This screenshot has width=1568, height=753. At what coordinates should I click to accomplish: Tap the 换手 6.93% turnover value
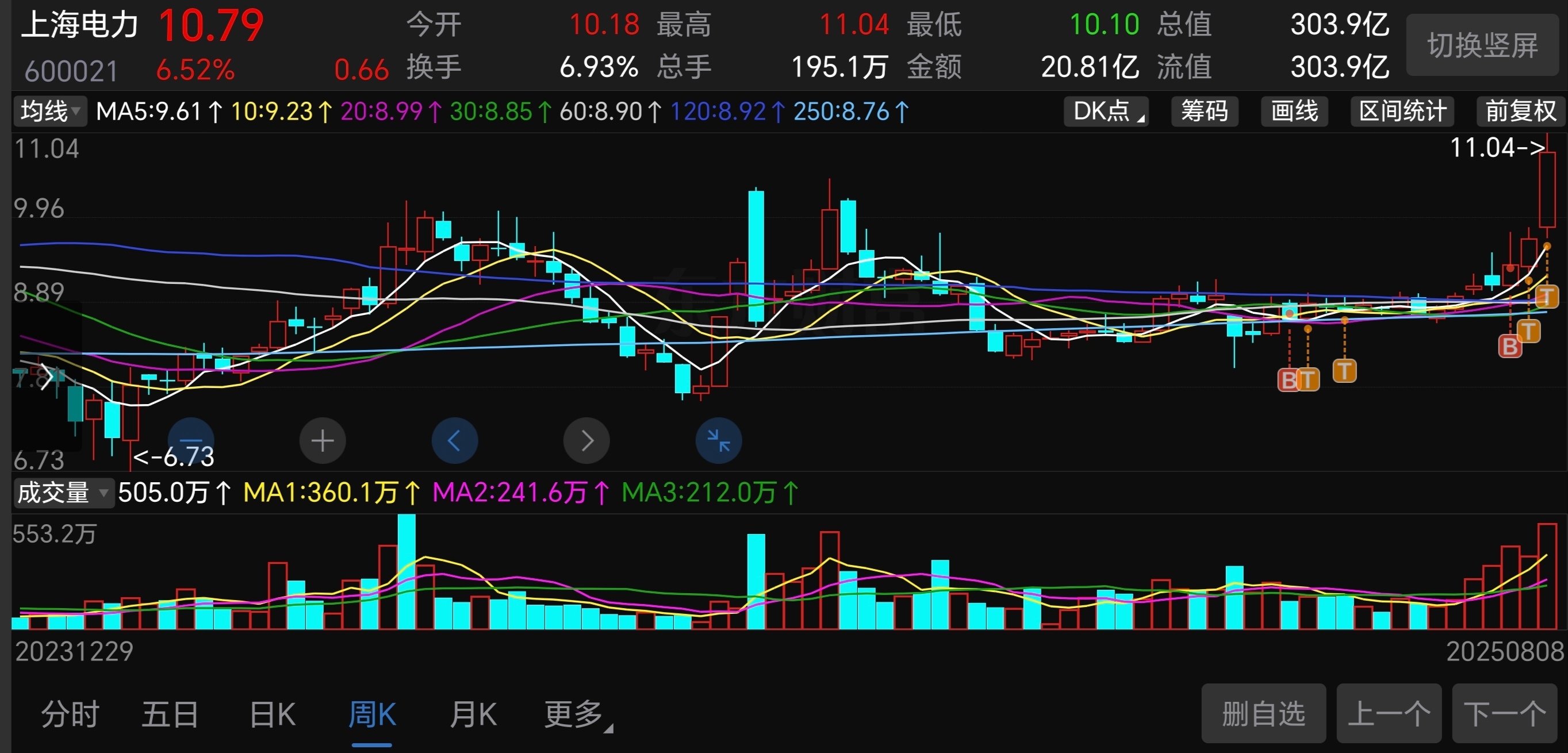coord(599,67)
